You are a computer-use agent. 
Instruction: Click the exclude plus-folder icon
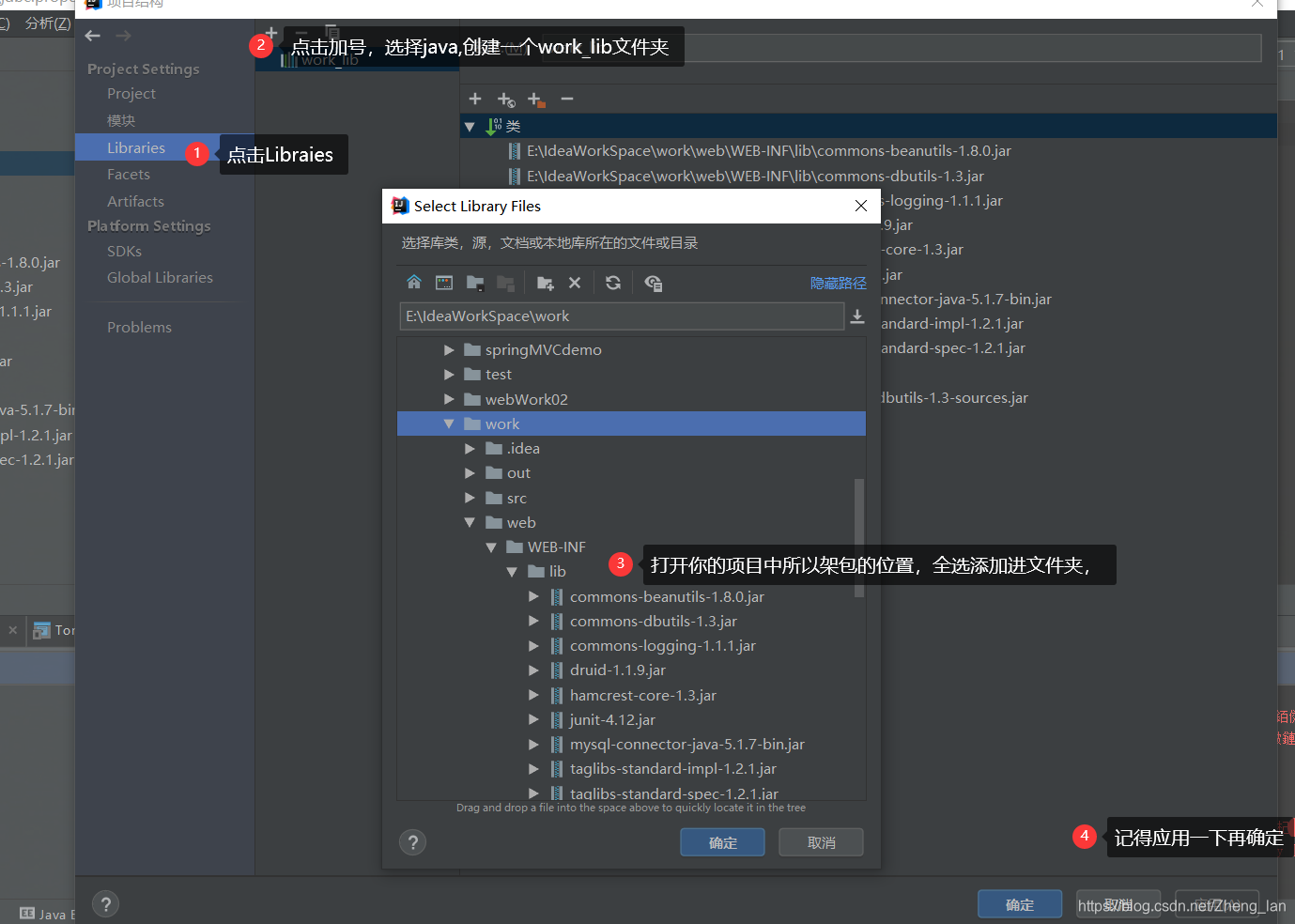pyautogui.click(x=536, y=100)
